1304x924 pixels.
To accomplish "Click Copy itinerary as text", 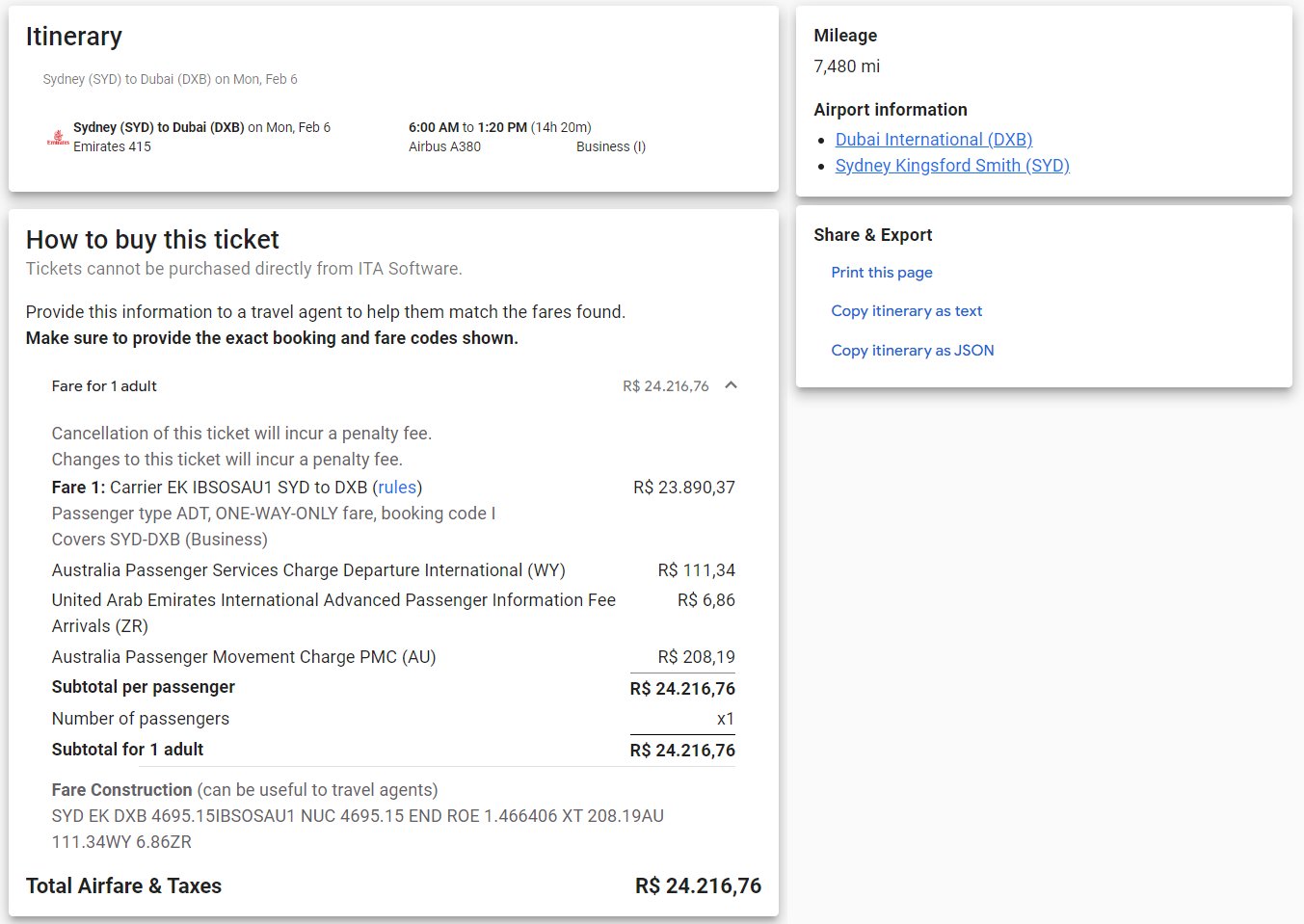I will (907, 311).
